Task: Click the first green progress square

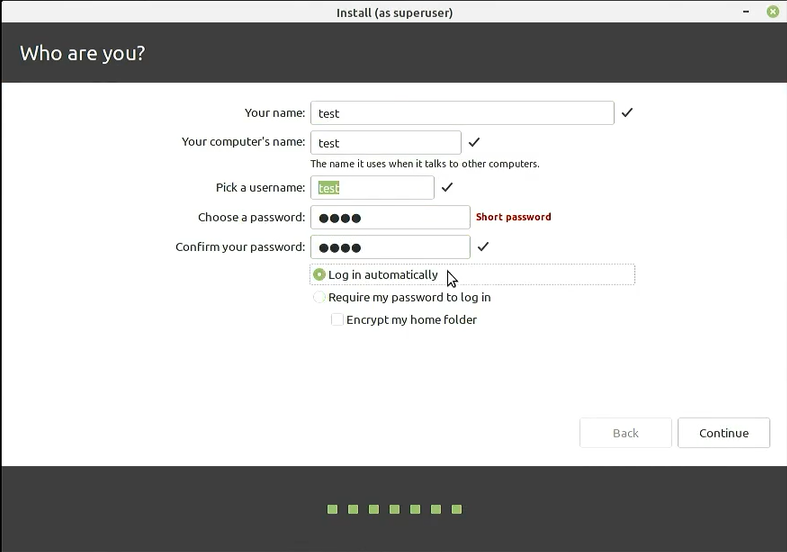Action: click(x=333, y=509)
